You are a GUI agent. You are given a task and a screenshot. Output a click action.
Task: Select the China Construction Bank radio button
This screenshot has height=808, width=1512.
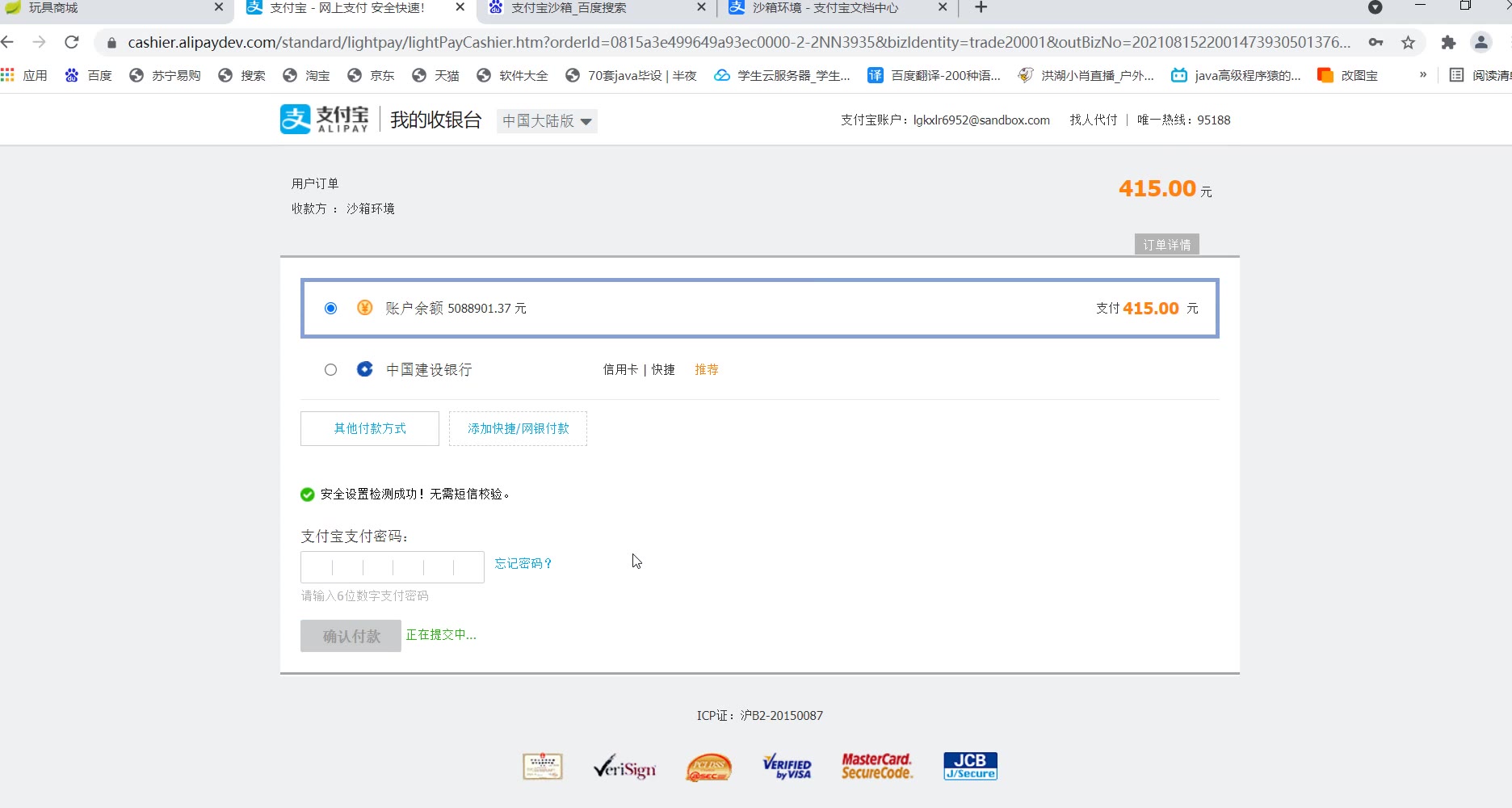[x=330, y=369]
